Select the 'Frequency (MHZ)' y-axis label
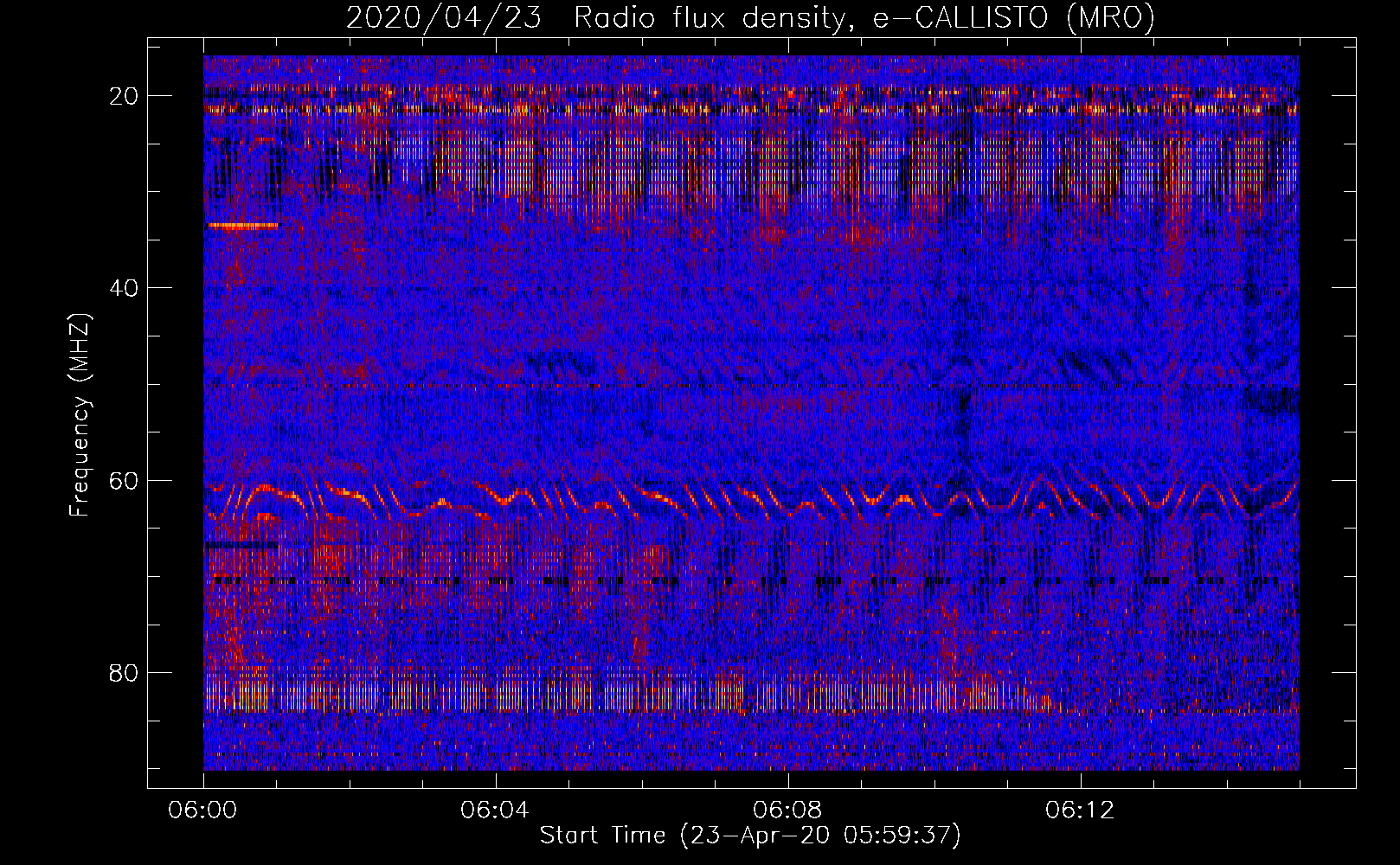The width and height of the screenshot is (1400, 865). pyautogui.click(x=80, y=415)
